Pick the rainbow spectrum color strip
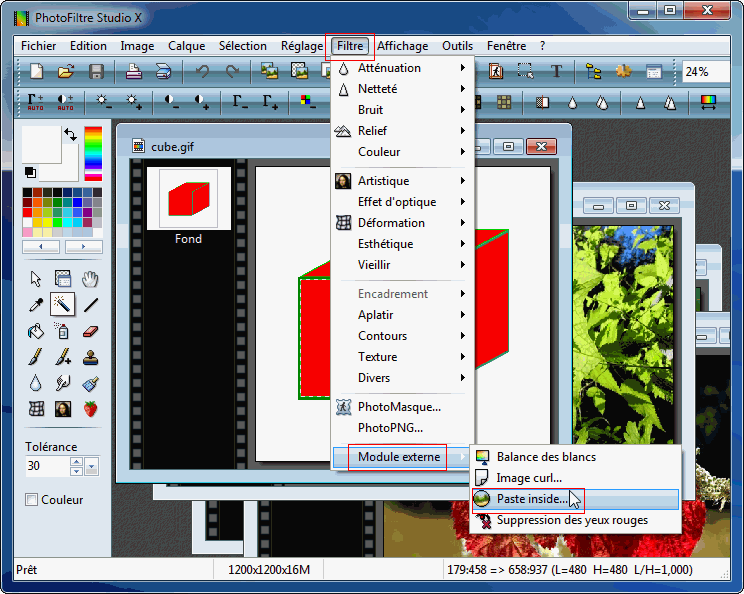This screenshot has width=744, height=594. point(93,154)
